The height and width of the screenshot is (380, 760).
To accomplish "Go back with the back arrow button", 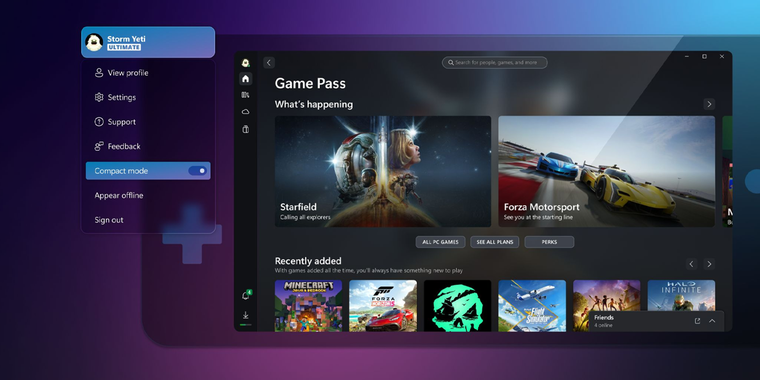I will point(269,63).
